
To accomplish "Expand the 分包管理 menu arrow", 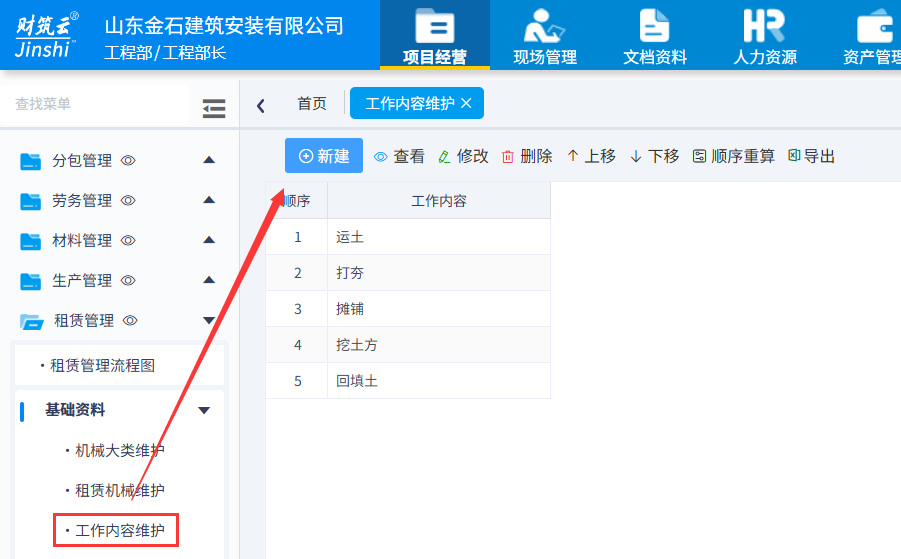I will click(209, 160).
